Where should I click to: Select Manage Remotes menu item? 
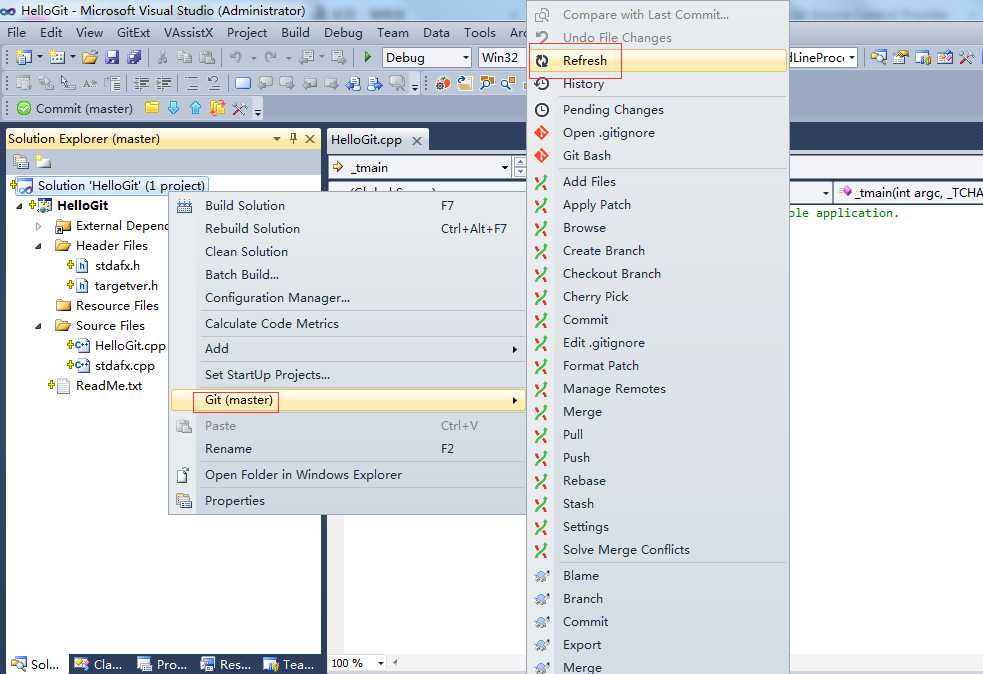(x=658, y=389)
